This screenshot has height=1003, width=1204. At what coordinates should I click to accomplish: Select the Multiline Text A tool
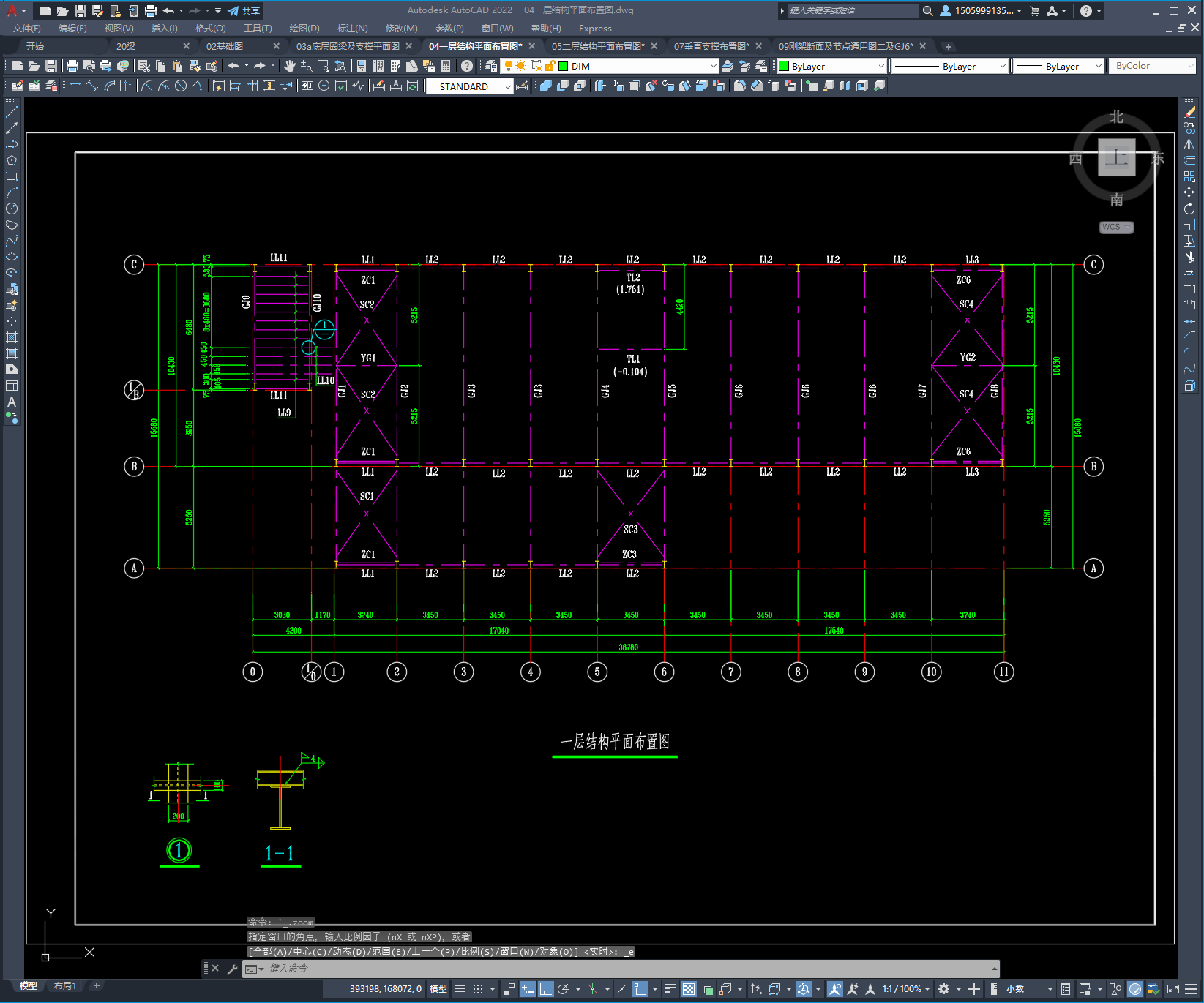coord(12,402)
